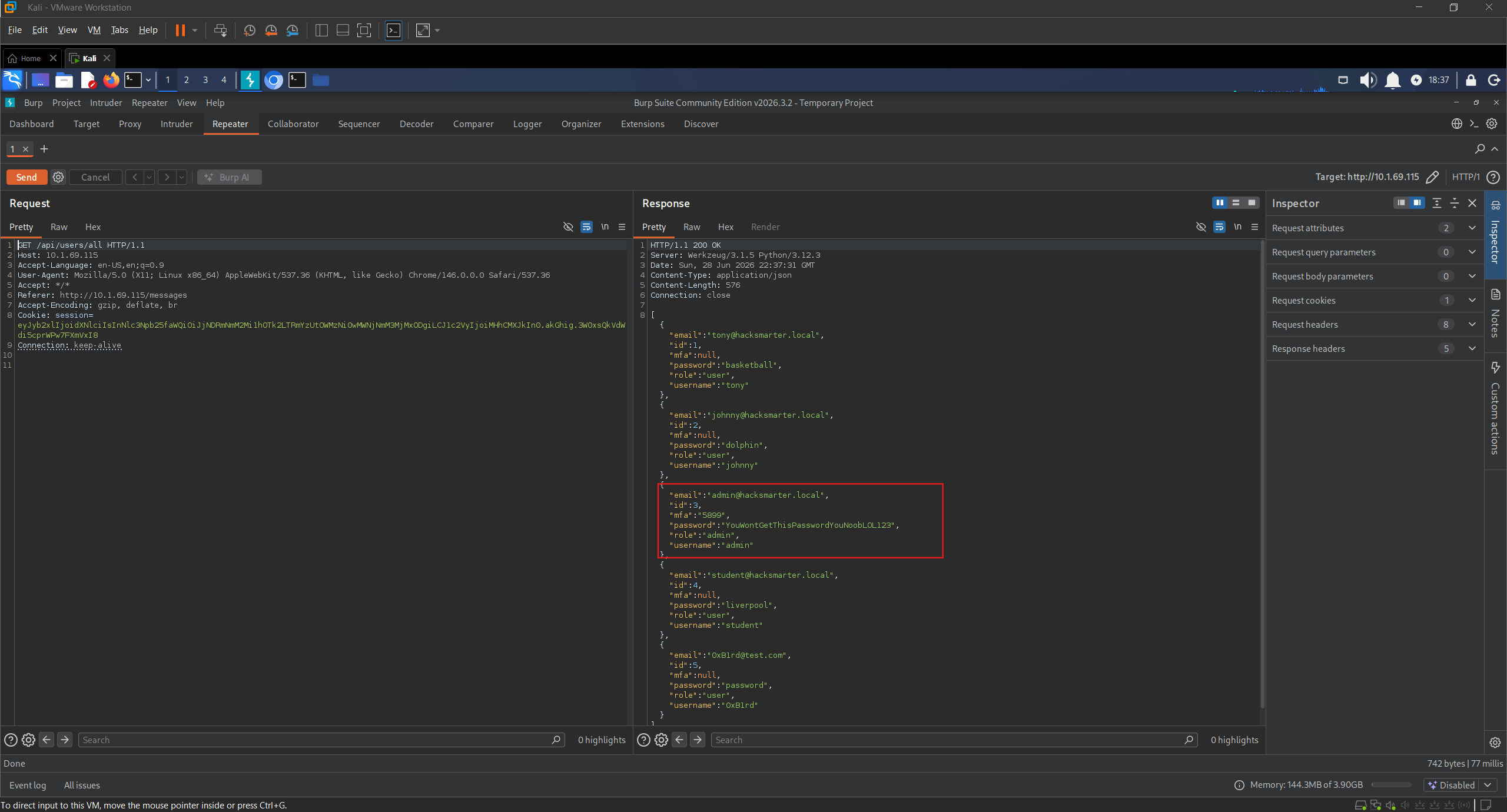Open Custom actions side panel
This screenshot has height=812, width=1507.
(1495, 409)
